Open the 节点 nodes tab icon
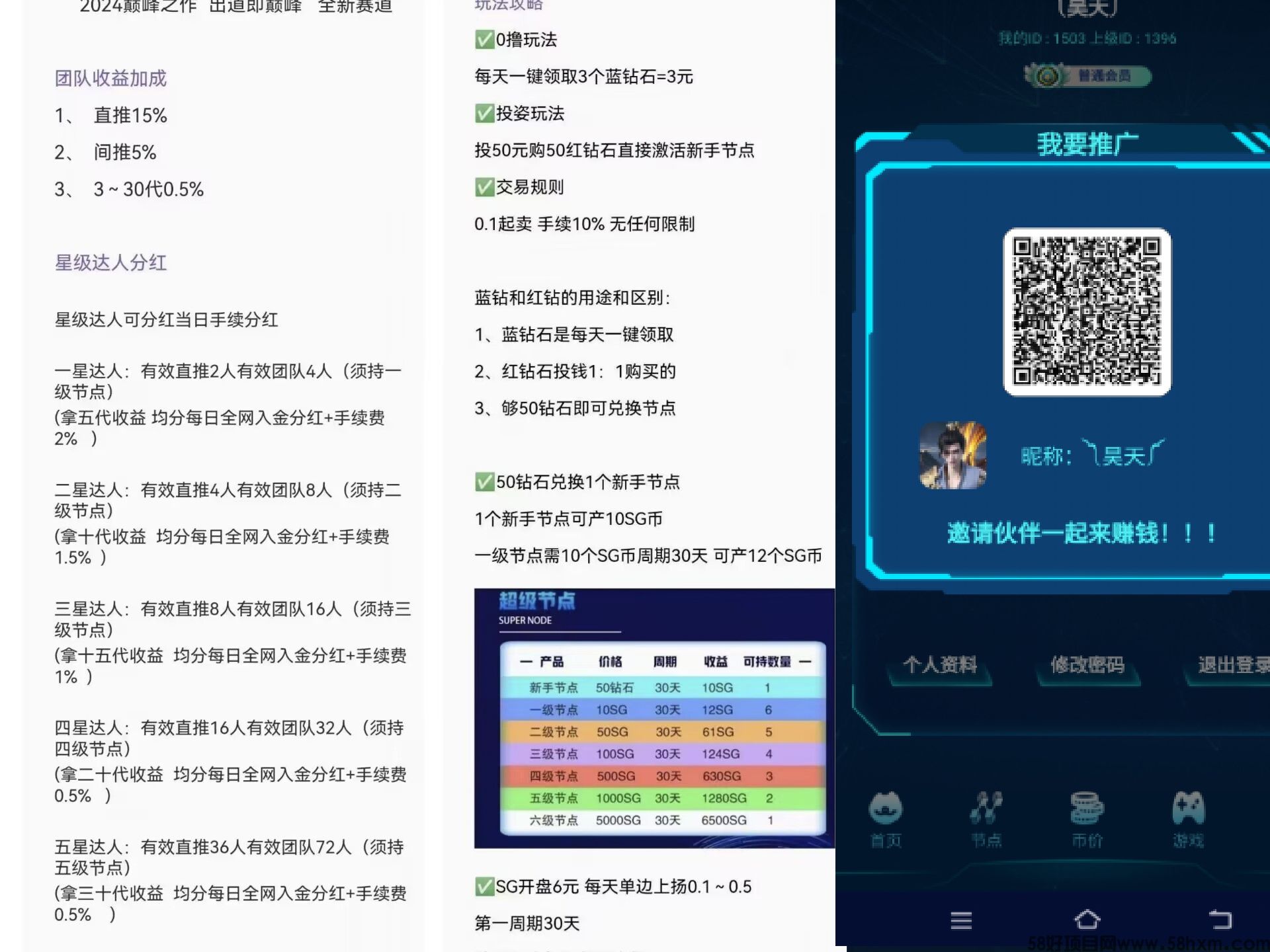Viewport: 1270px width, 952px height. pos(986,818)
